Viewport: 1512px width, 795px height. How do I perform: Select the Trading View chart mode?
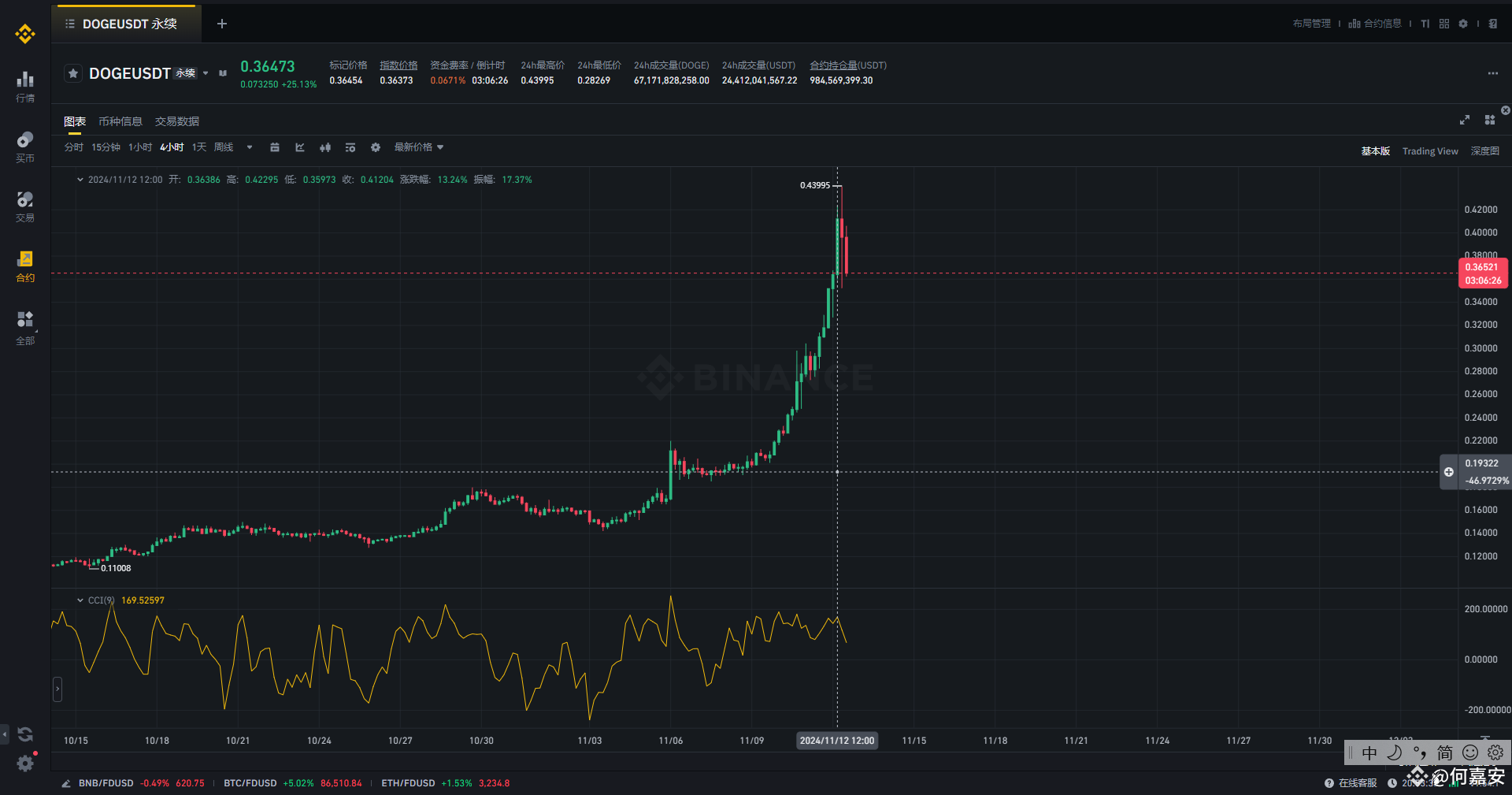click(1430, 151)
